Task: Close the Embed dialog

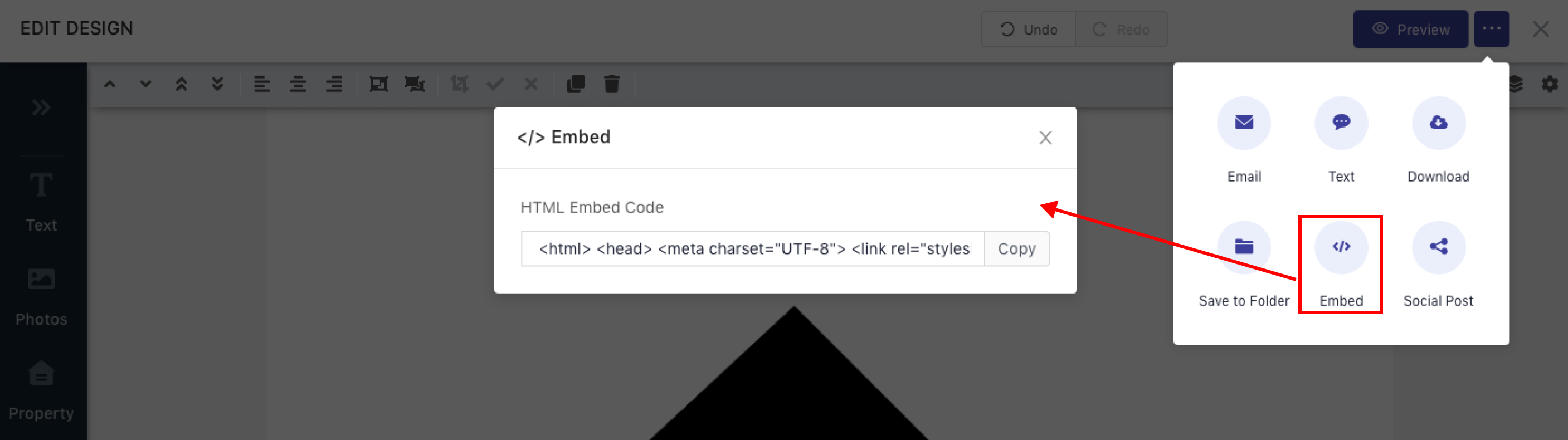Action: point(1045,138)
